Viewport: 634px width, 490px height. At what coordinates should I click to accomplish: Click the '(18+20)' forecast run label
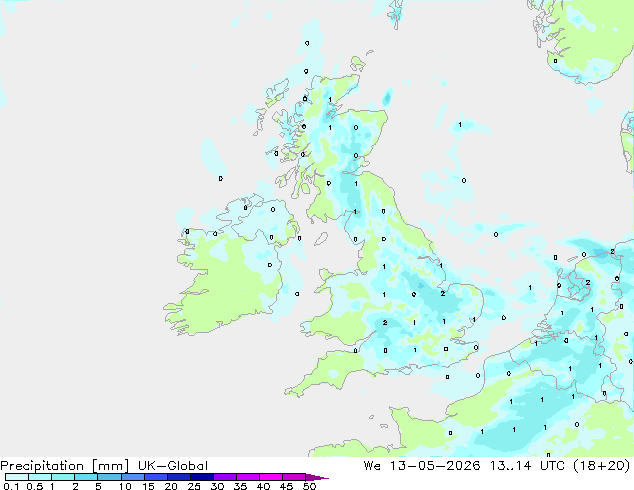601,466
